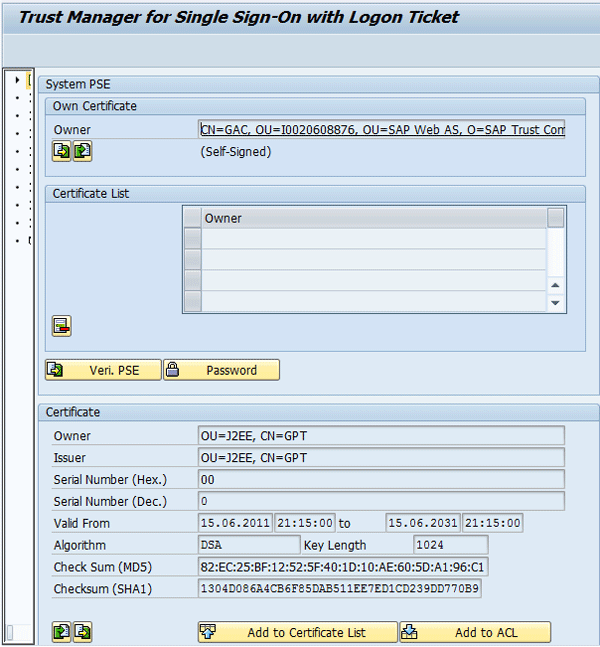600x647 pixels.
Task: Click the right icon under Own Certificate owner
Action: pyautogui.click(x=82, y=151)
